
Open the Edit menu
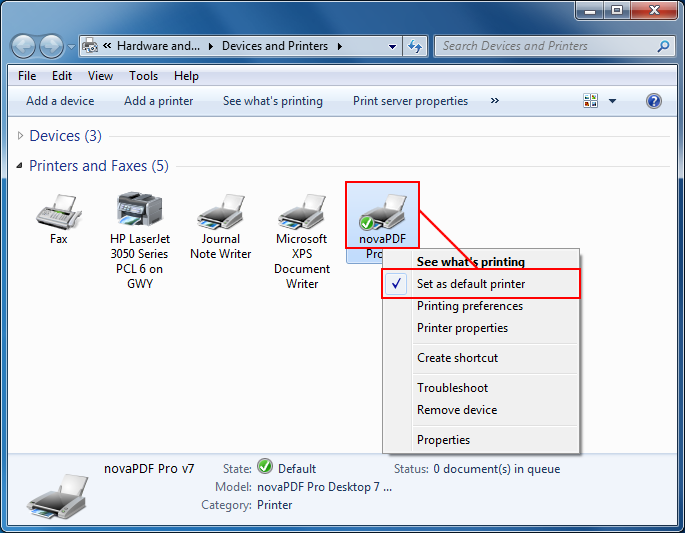click(x=62, y=76)
